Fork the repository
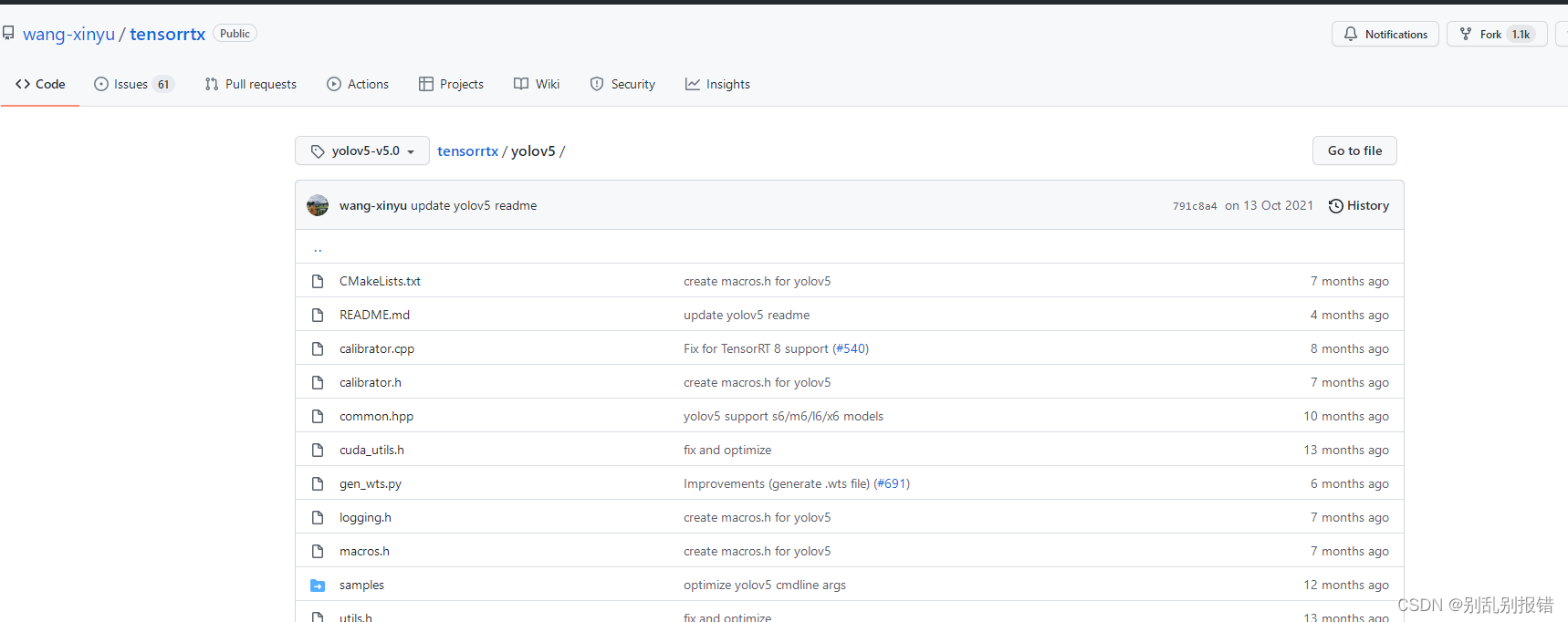The image size is (1568, 622). pyautogui.click(x=1497, y=34)
